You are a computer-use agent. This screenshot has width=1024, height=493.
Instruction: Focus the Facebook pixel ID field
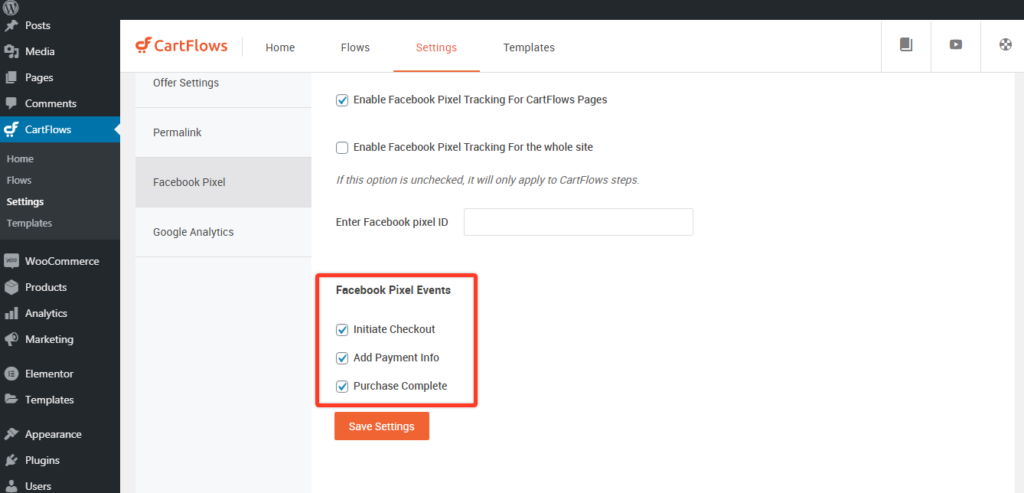point(579,222)
